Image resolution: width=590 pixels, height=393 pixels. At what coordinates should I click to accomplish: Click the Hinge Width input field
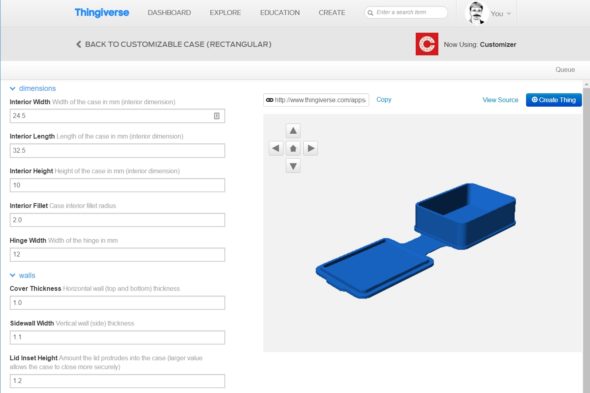(x=117, y=254)
